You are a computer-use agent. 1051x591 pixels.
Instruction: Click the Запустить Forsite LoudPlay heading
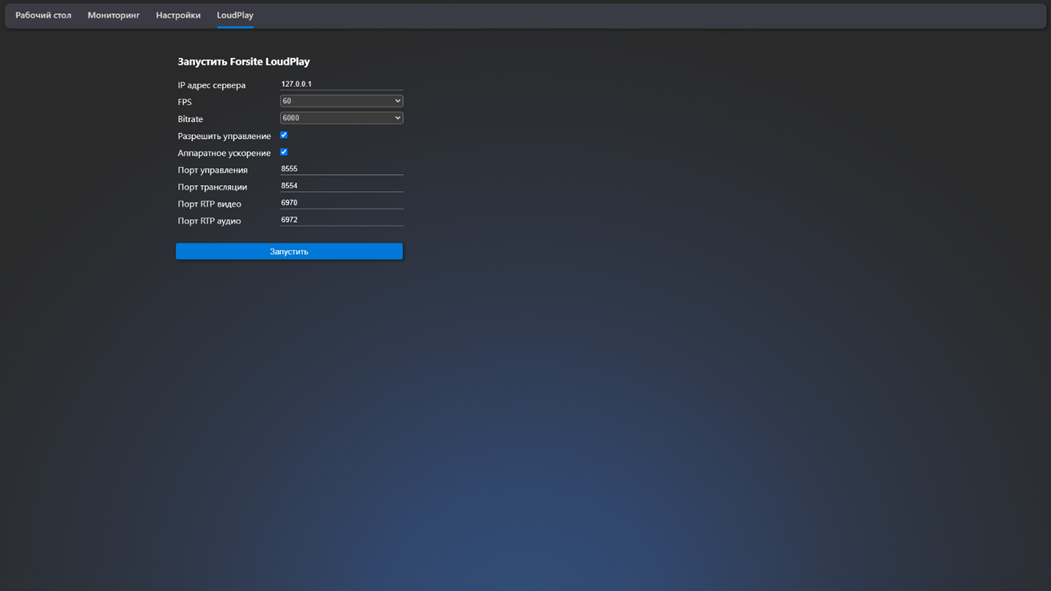pyautogui.click(x=243, y=62)
